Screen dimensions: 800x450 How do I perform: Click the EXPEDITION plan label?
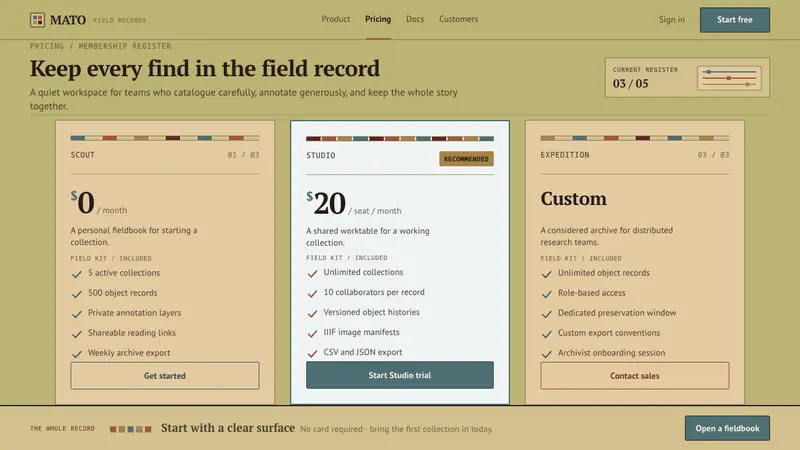pyautogui.click(x=565, y=155)
